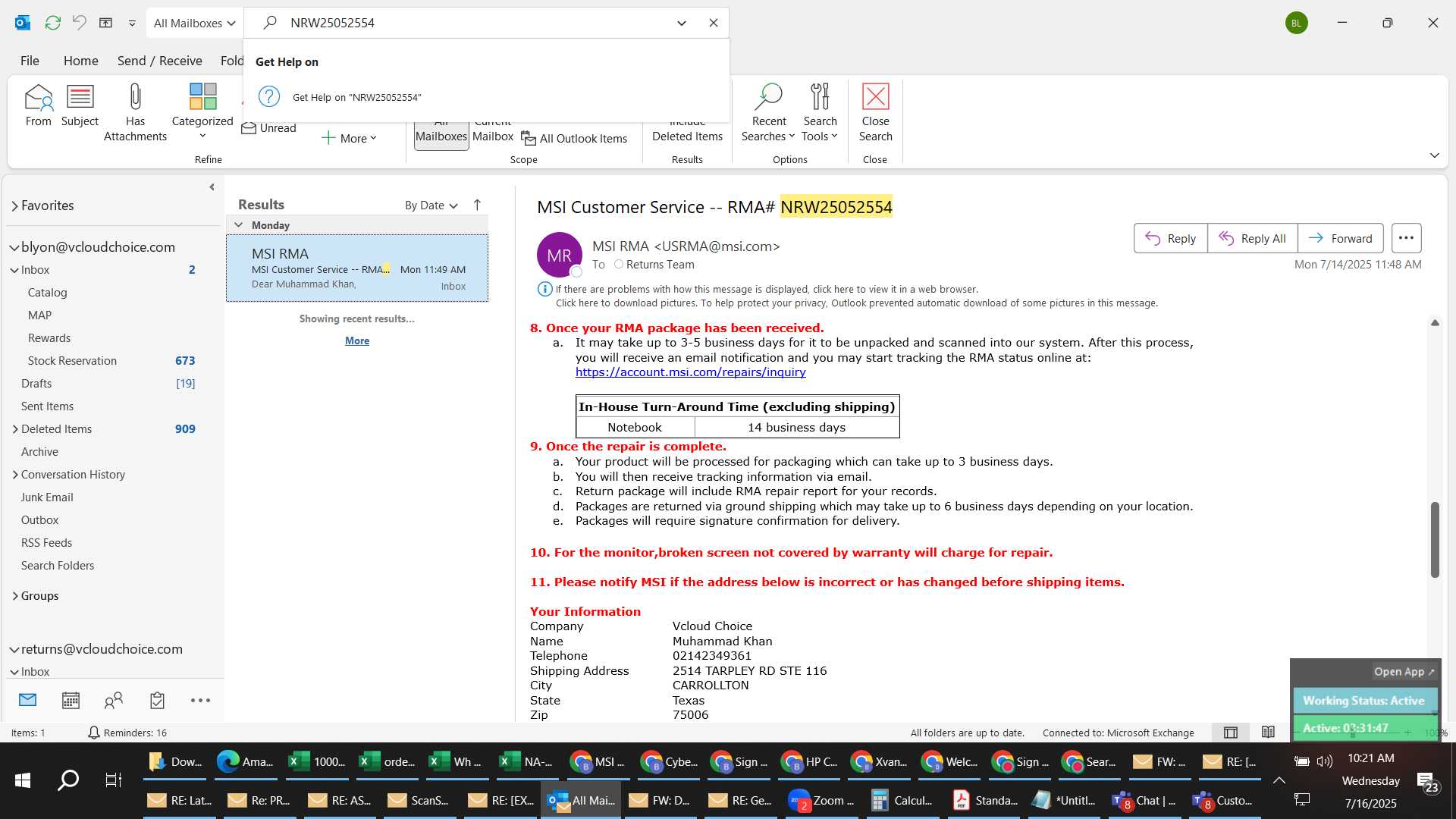The height and width of the screenshot is (819, 1456).
Task: Open Recent Searches dropdown
Action: coord(768,112)
